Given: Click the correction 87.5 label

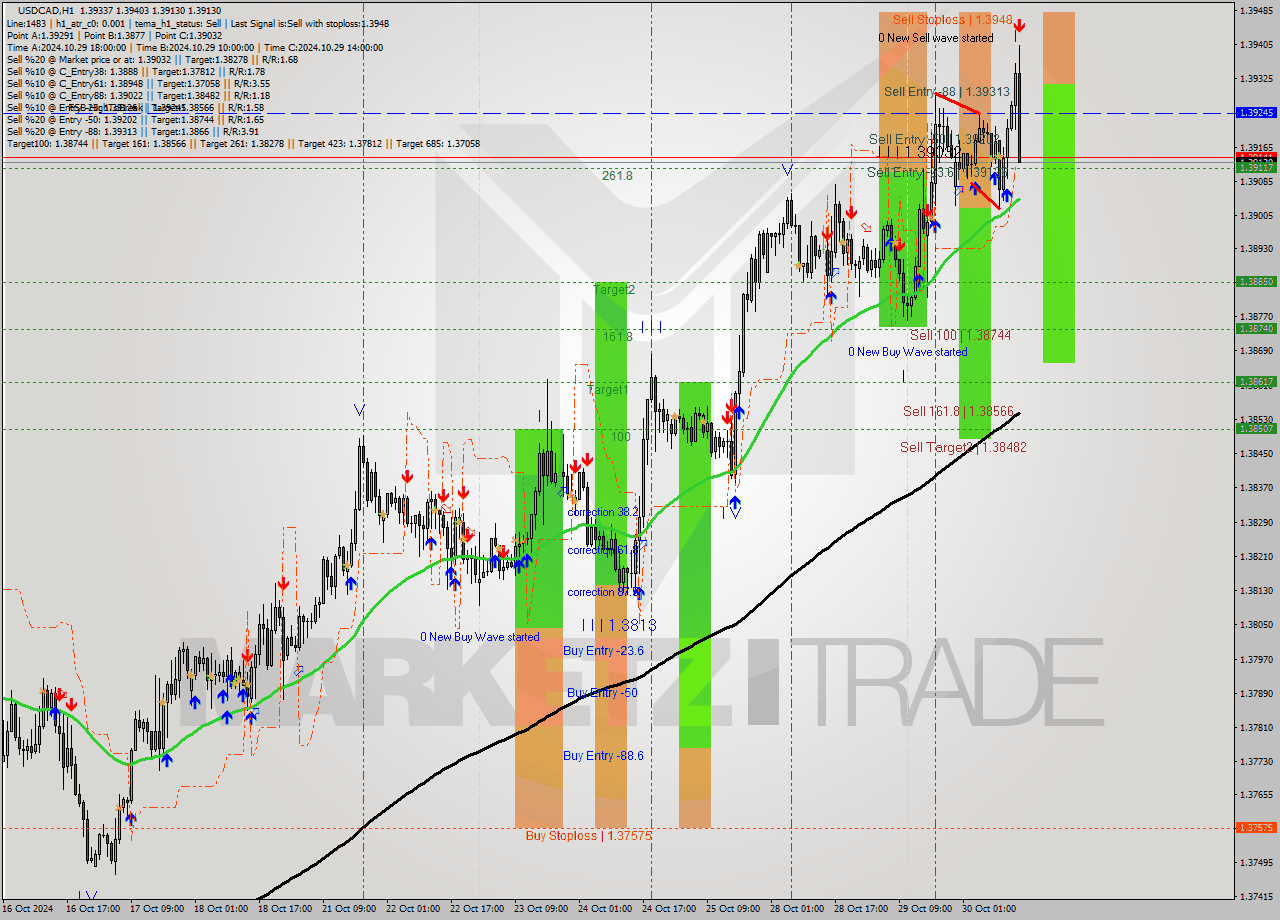Looking at the screenshot, I should pos(604,592).
